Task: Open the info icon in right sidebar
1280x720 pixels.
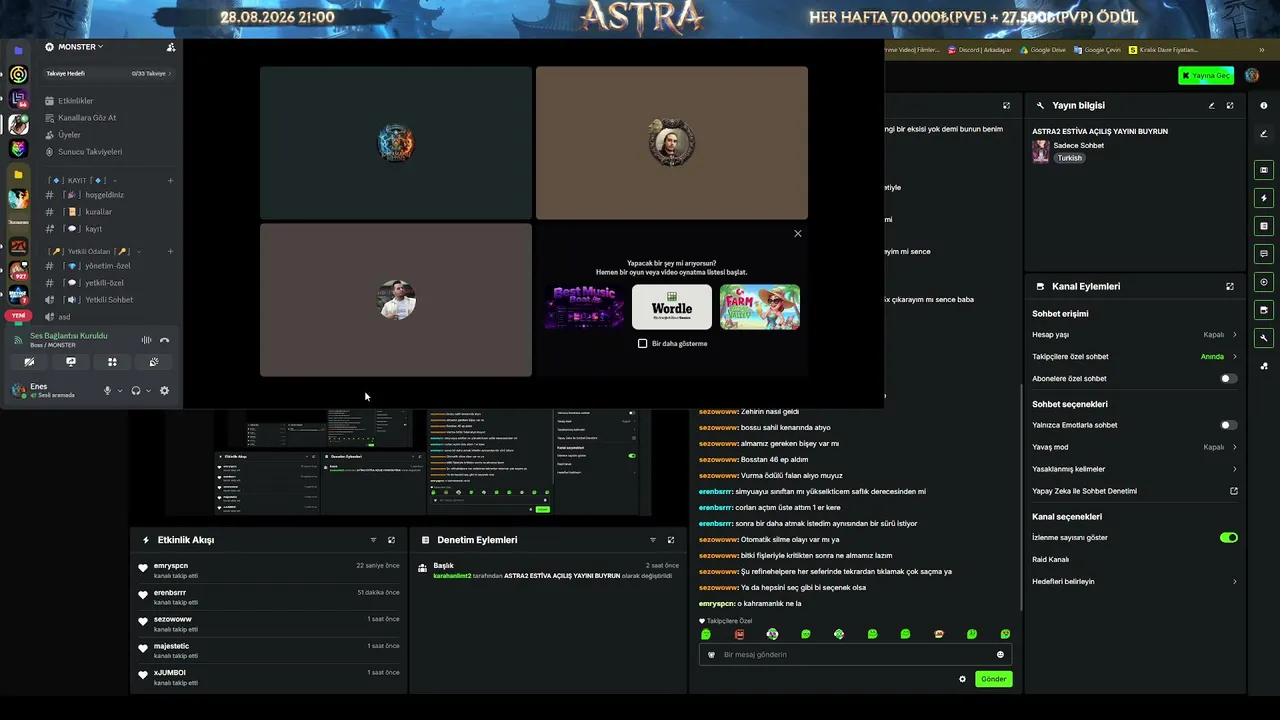Action: click(x=1264, y=105)
